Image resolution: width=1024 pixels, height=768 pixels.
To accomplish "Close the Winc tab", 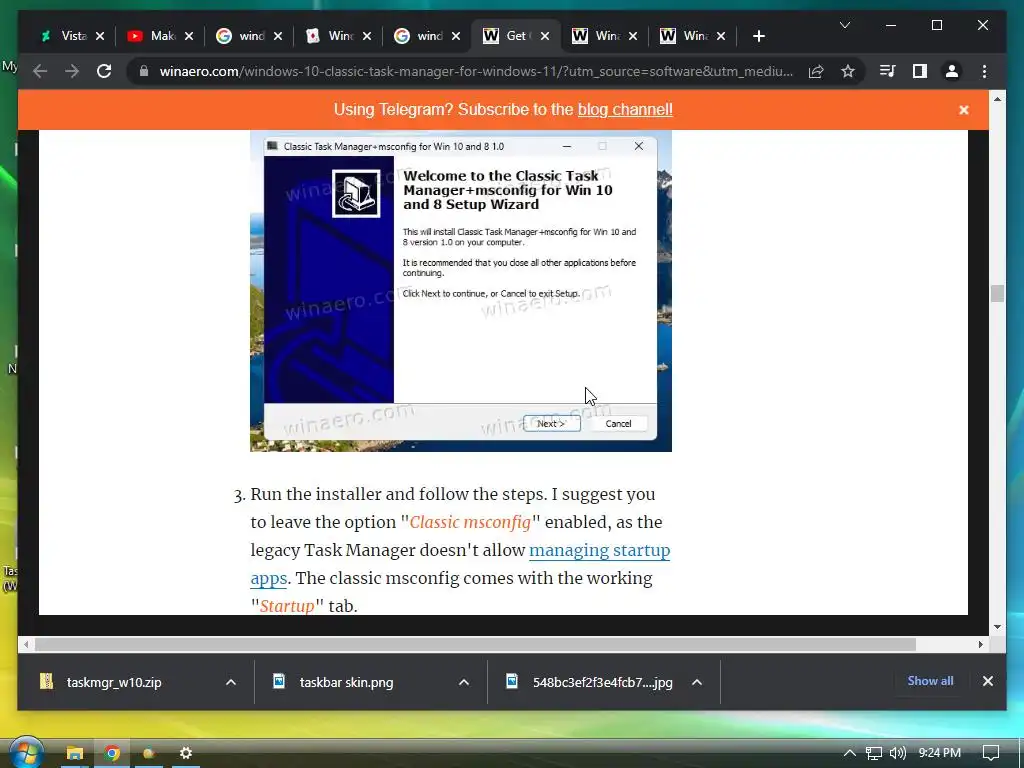I will tap(367, 36).
